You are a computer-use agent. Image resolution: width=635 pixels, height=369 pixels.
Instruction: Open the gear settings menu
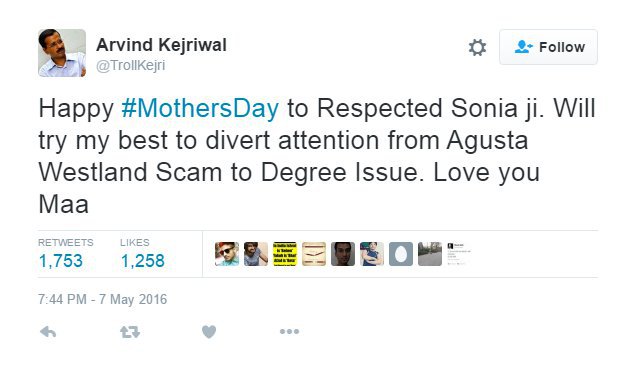pyautogui.click(x=477, y=47)
